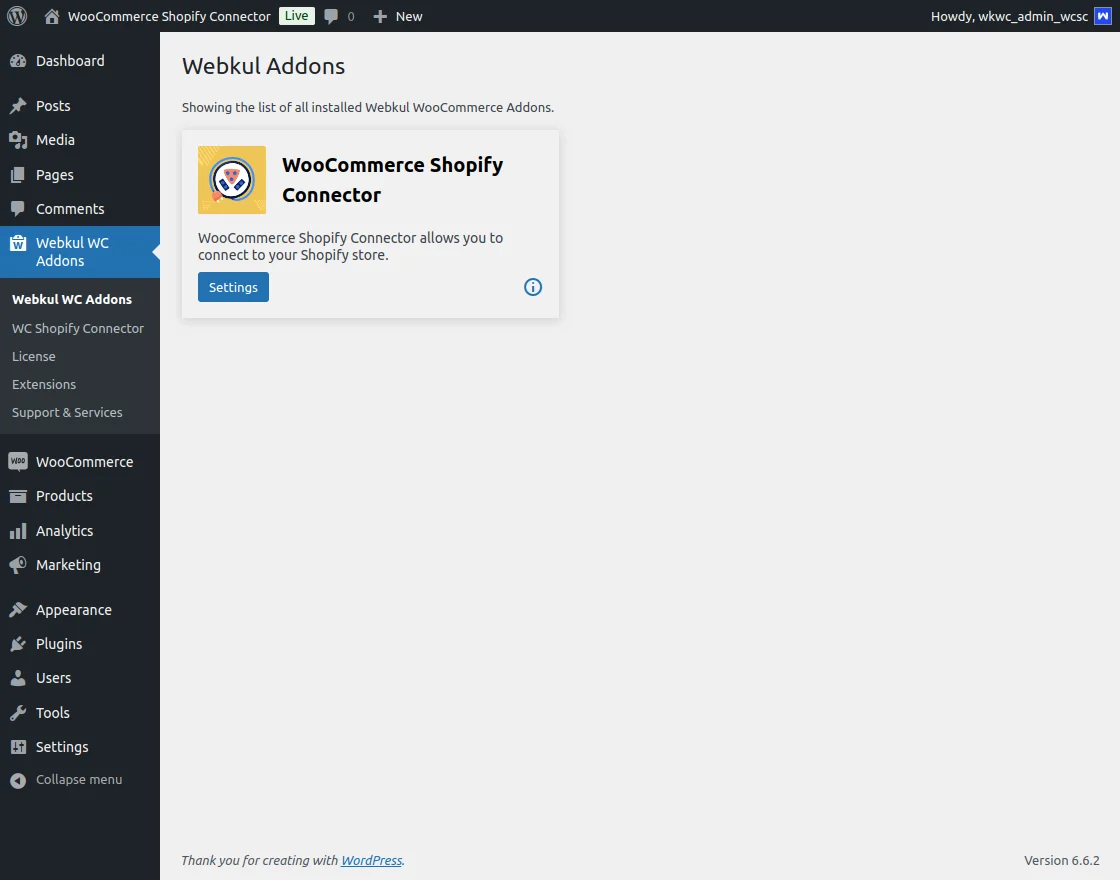Open Products via the box icon
The width and height of the screenshot is (1120, 880).
click(x=16, y=496)
